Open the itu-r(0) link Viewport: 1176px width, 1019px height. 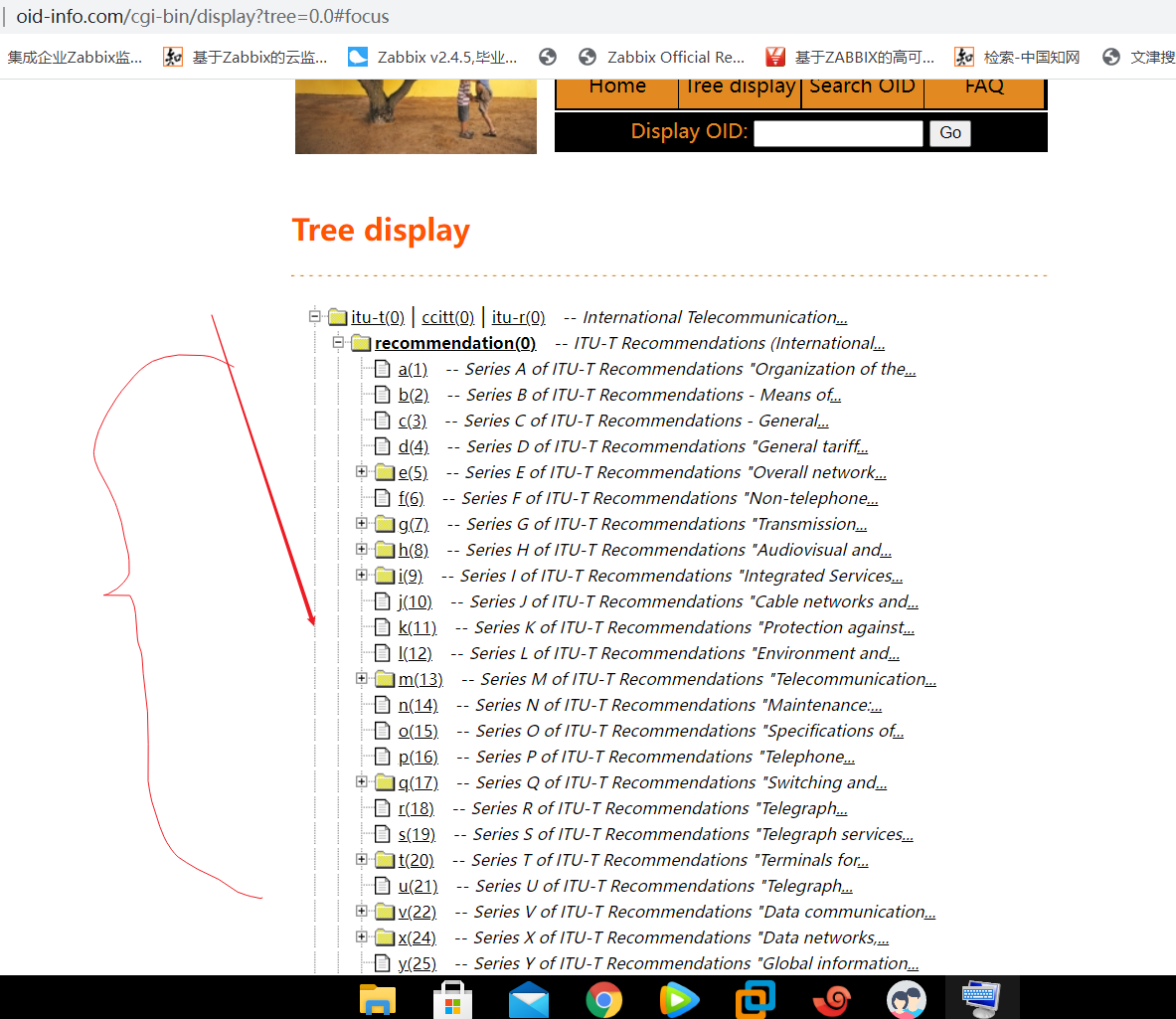click(x=518, y=317)
